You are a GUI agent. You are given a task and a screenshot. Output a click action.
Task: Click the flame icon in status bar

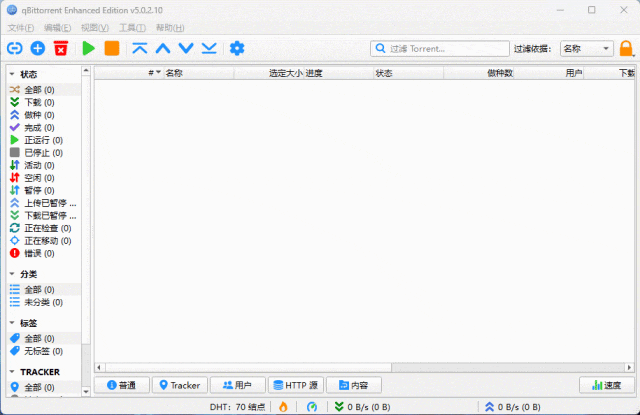click(x=283, y=407)
